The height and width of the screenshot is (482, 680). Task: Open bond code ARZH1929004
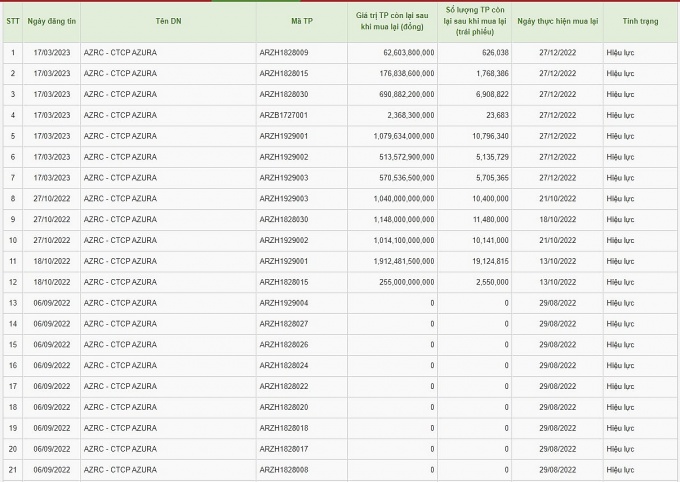click(284, 303)
